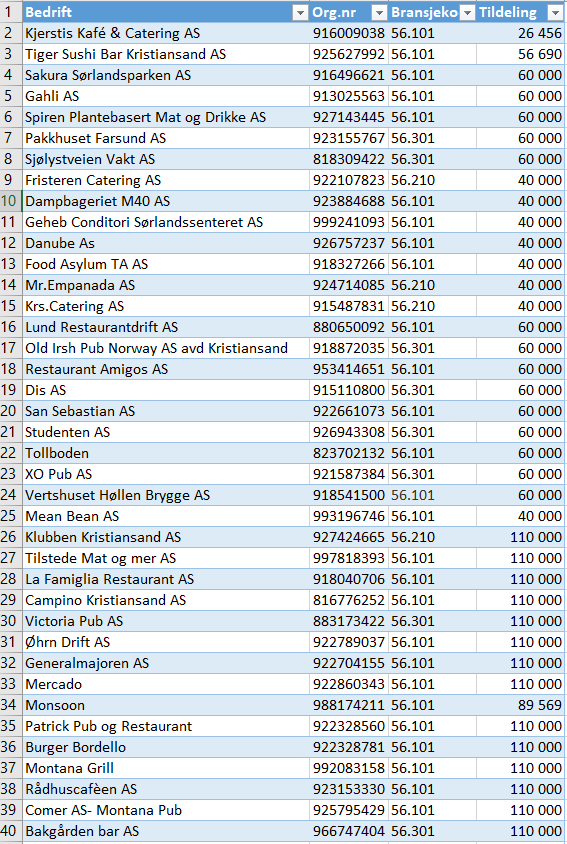This screenshot has height=844, width=567.
Task: Click the Burger Bordello cell
Action: coord(166,747)
